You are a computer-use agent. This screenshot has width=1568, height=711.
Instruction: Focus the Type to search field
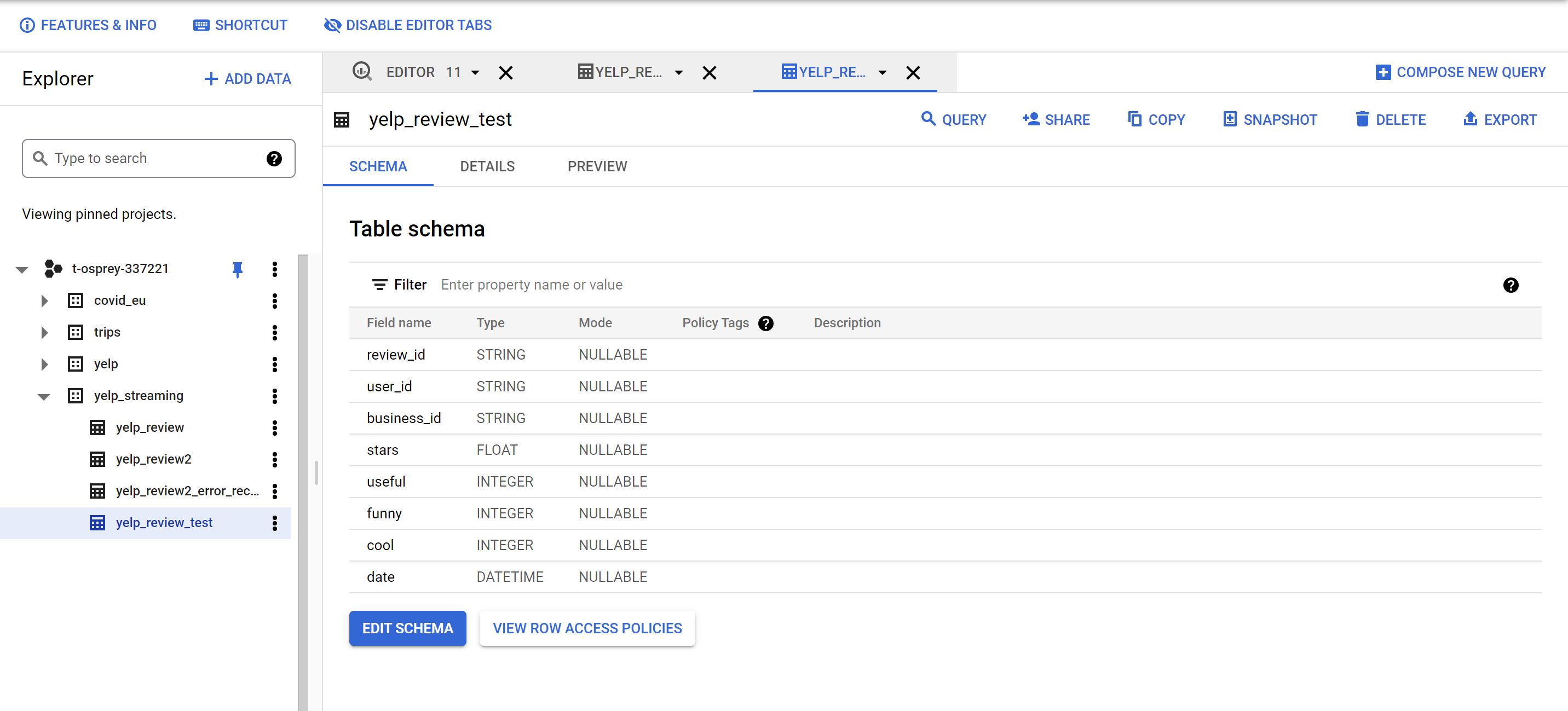pyautogui.click(x=158, y=158)
